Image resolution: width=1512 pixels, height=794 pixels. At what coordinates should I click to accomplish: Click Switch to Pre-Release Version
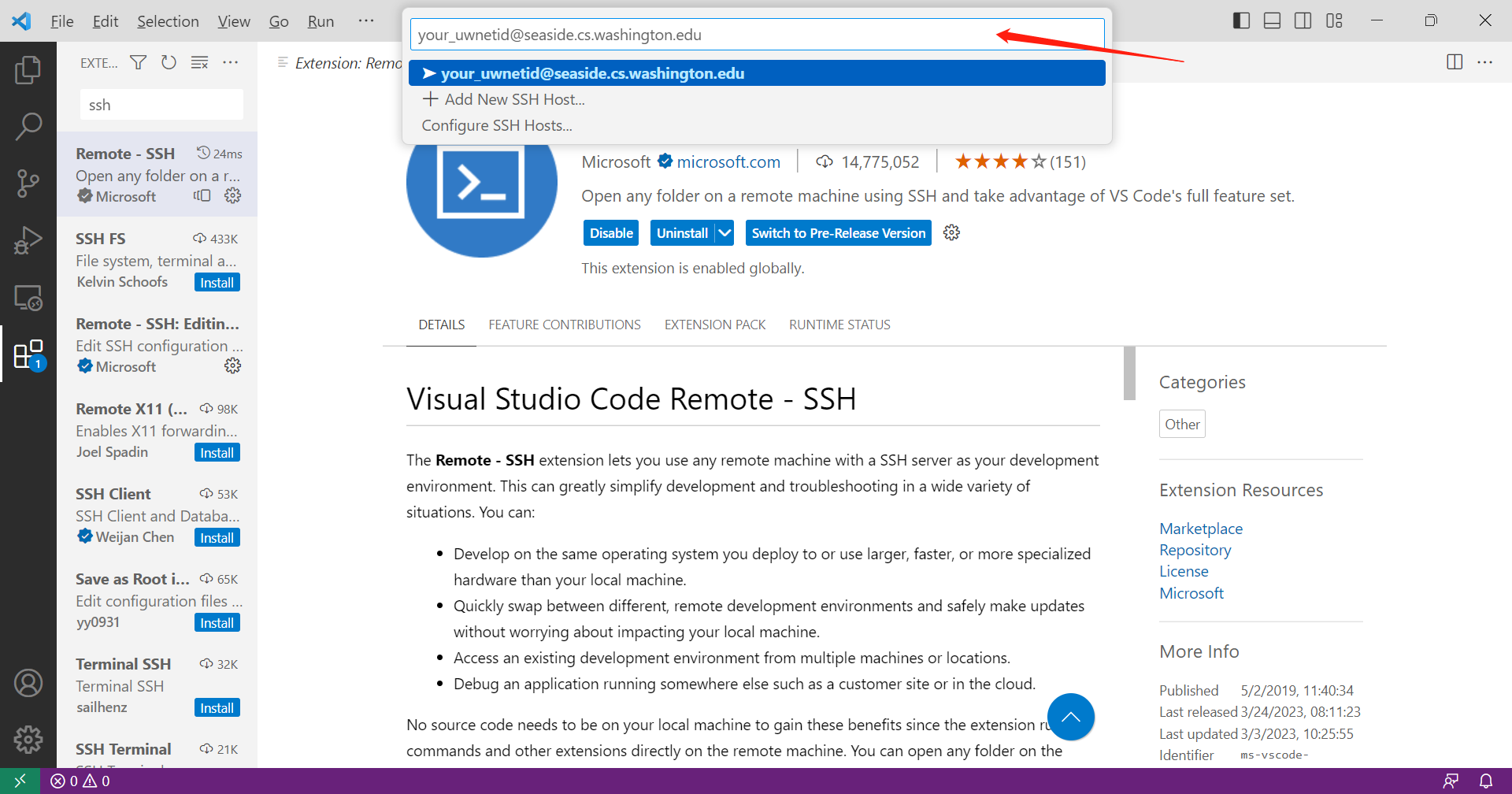839,233
